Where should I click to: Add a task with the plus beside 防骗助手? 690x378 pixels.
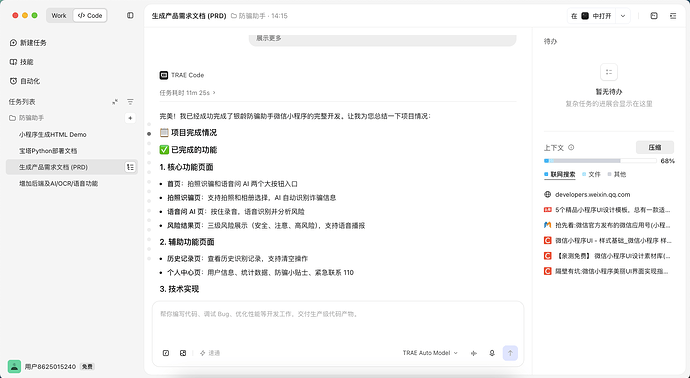pos(130,118)
